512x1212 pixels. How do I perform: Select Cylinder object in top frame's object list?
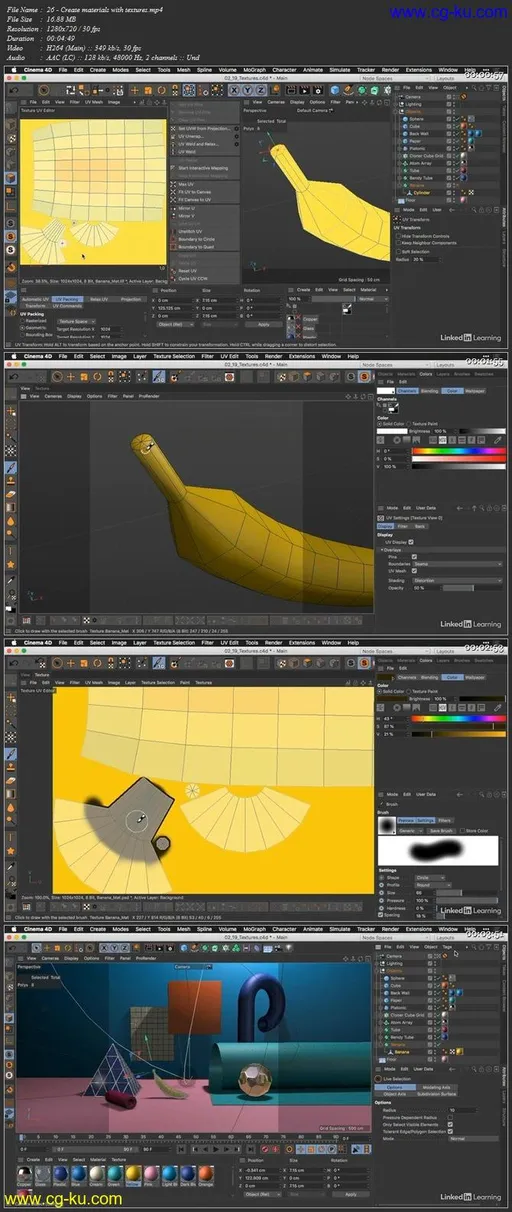[421, 193]
